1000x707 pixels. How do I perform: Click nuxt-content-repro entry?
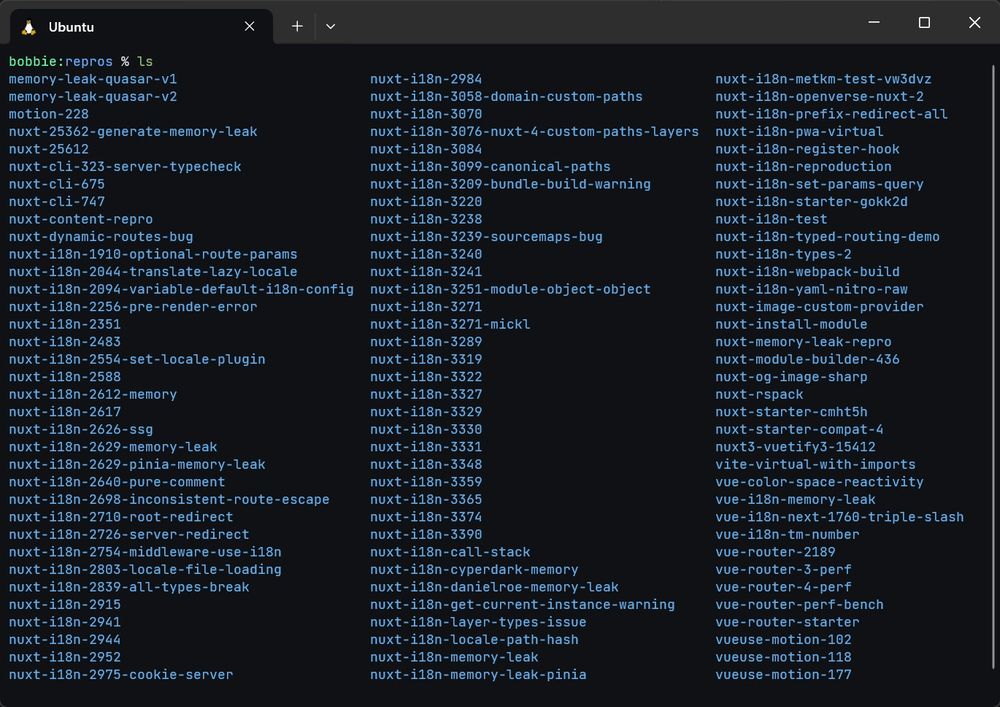(x=80, y=219)
